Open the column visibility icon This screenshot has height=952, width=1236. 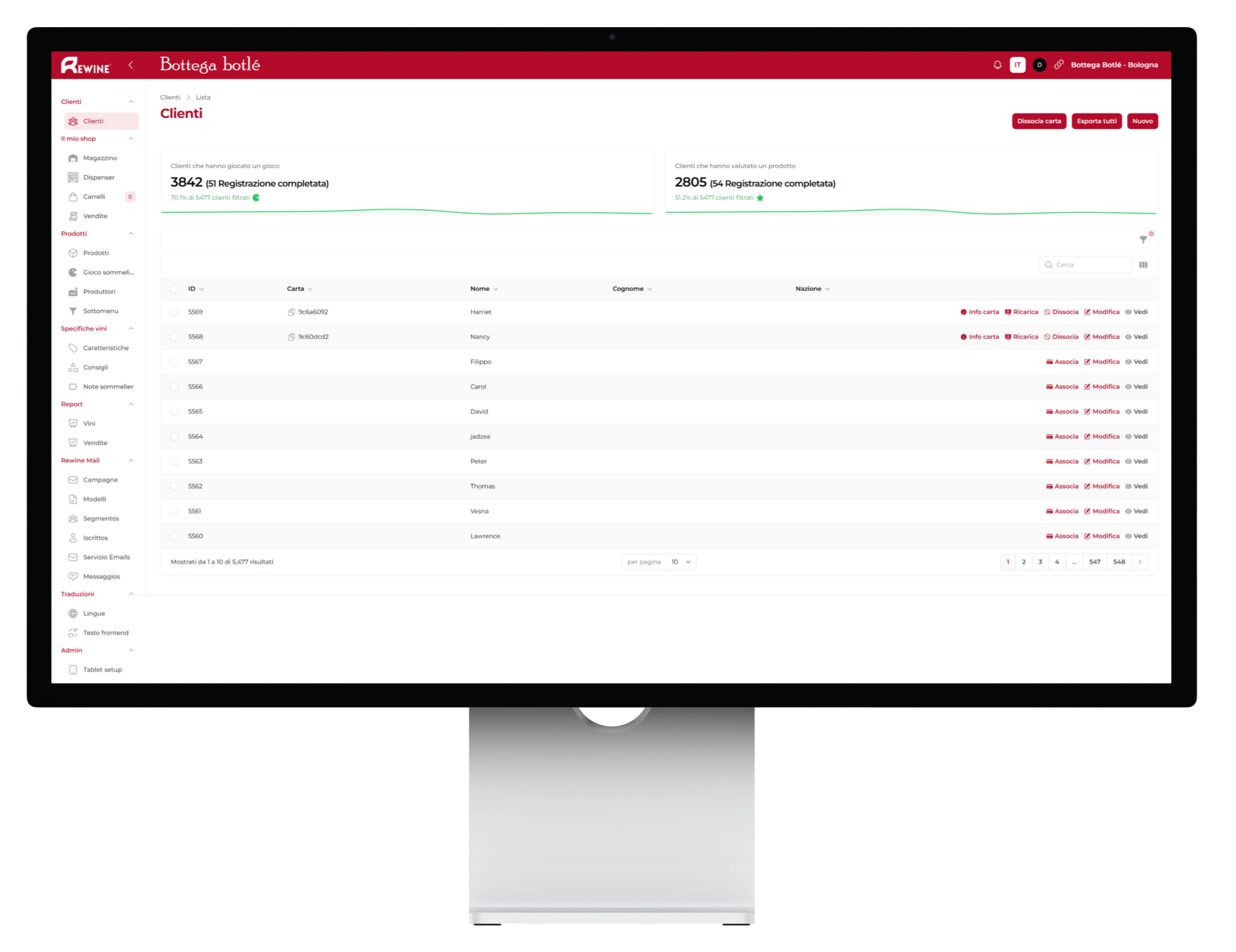[x=1143, y=265]
